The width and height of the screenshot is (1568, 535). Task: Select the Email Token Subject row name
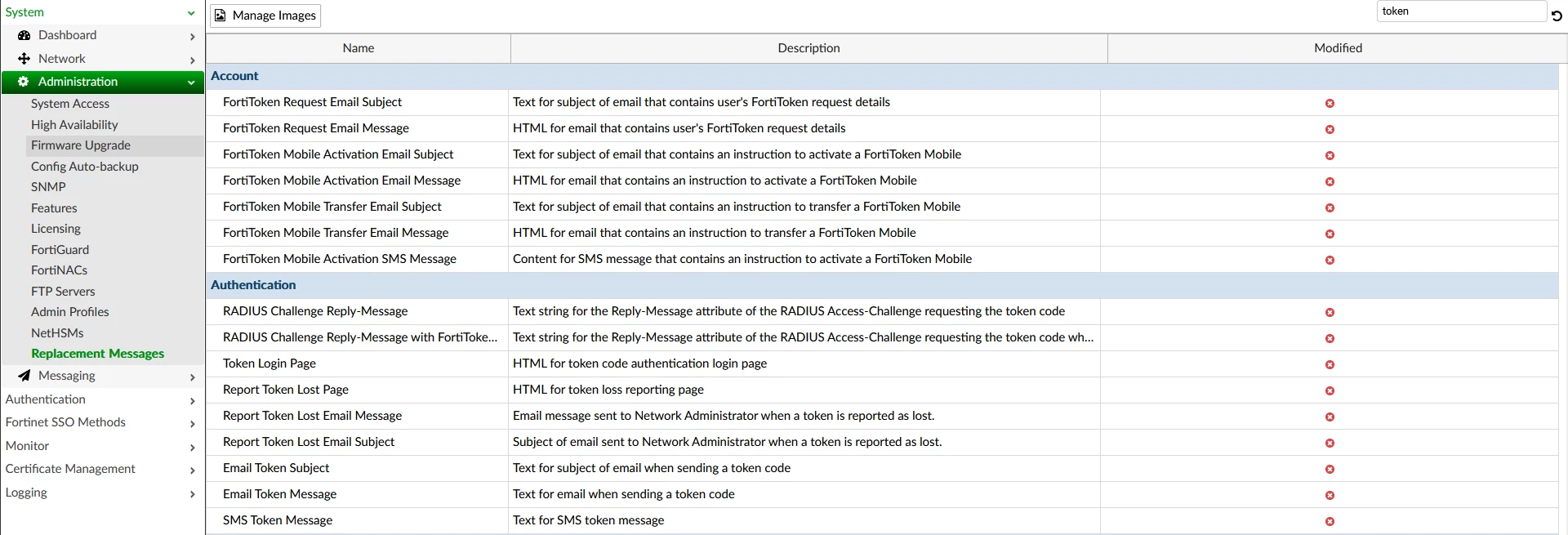(x=276, y=468)
